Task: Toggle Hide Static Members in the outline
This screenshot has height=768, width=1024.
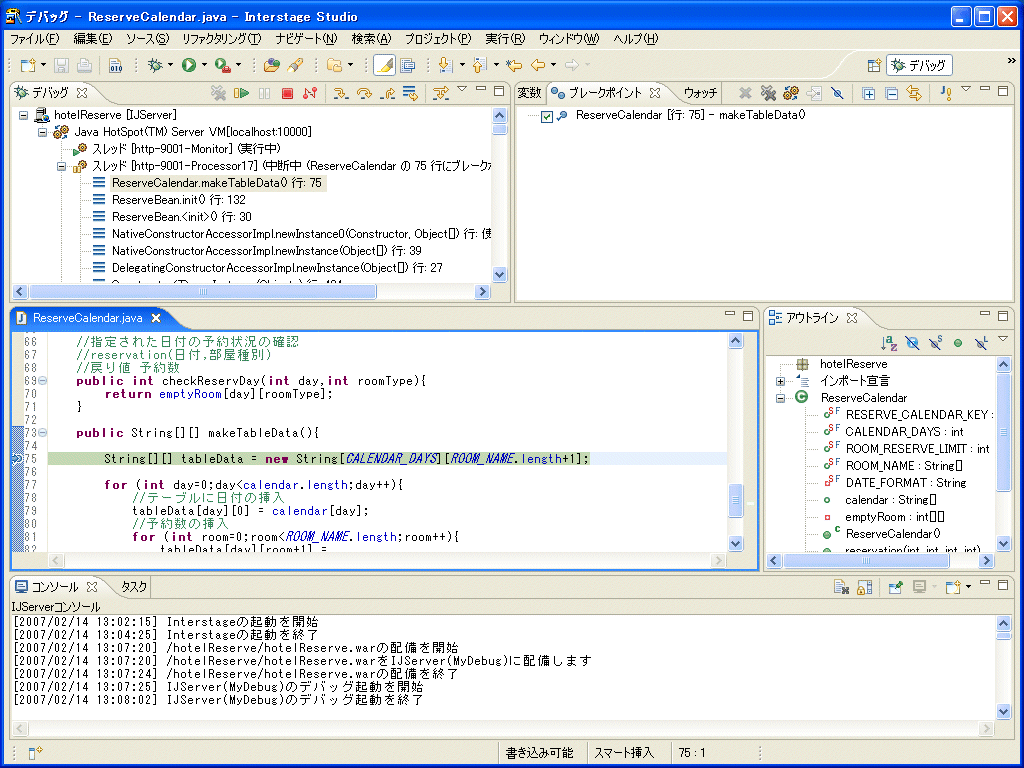Action: [x=935, y=343]
